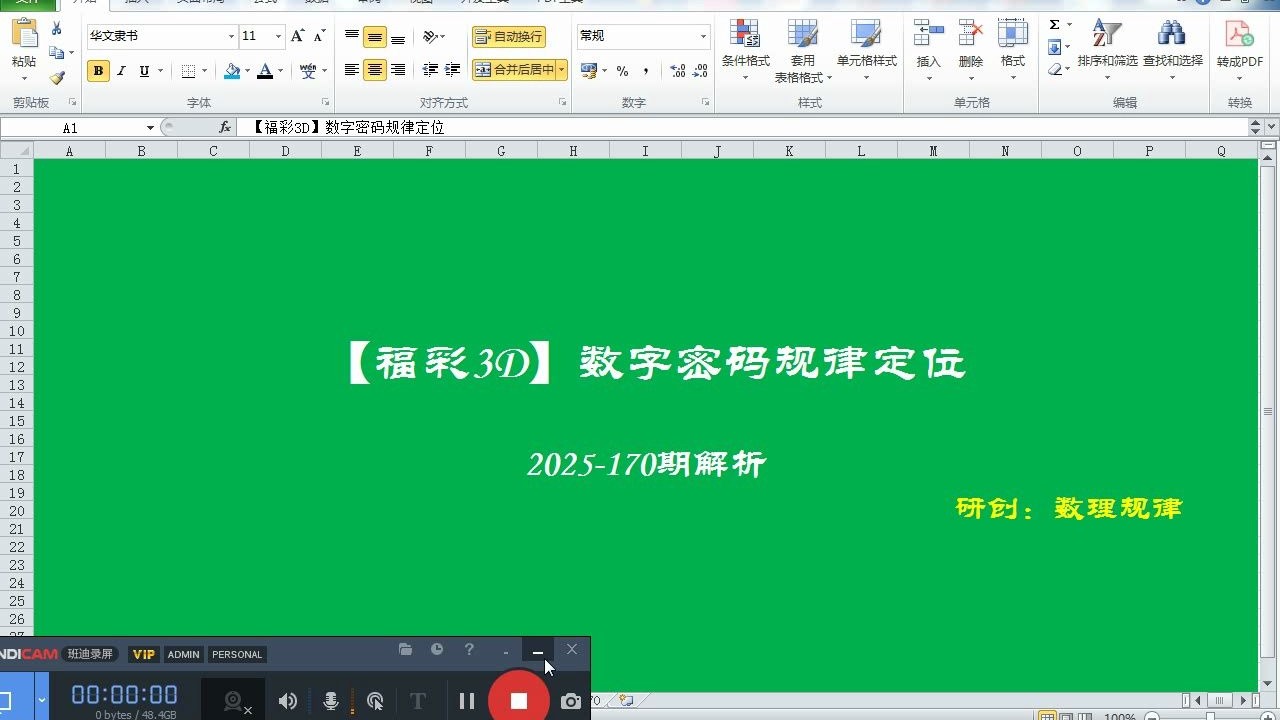This screenshot has height=720, width=1280.
Task: Open font name 华文隶书 dropdown
Action: click(x=231, y=36)
